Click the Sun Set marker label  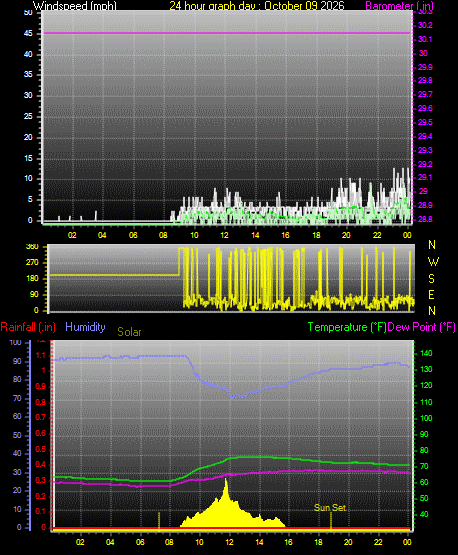point(330,508)
